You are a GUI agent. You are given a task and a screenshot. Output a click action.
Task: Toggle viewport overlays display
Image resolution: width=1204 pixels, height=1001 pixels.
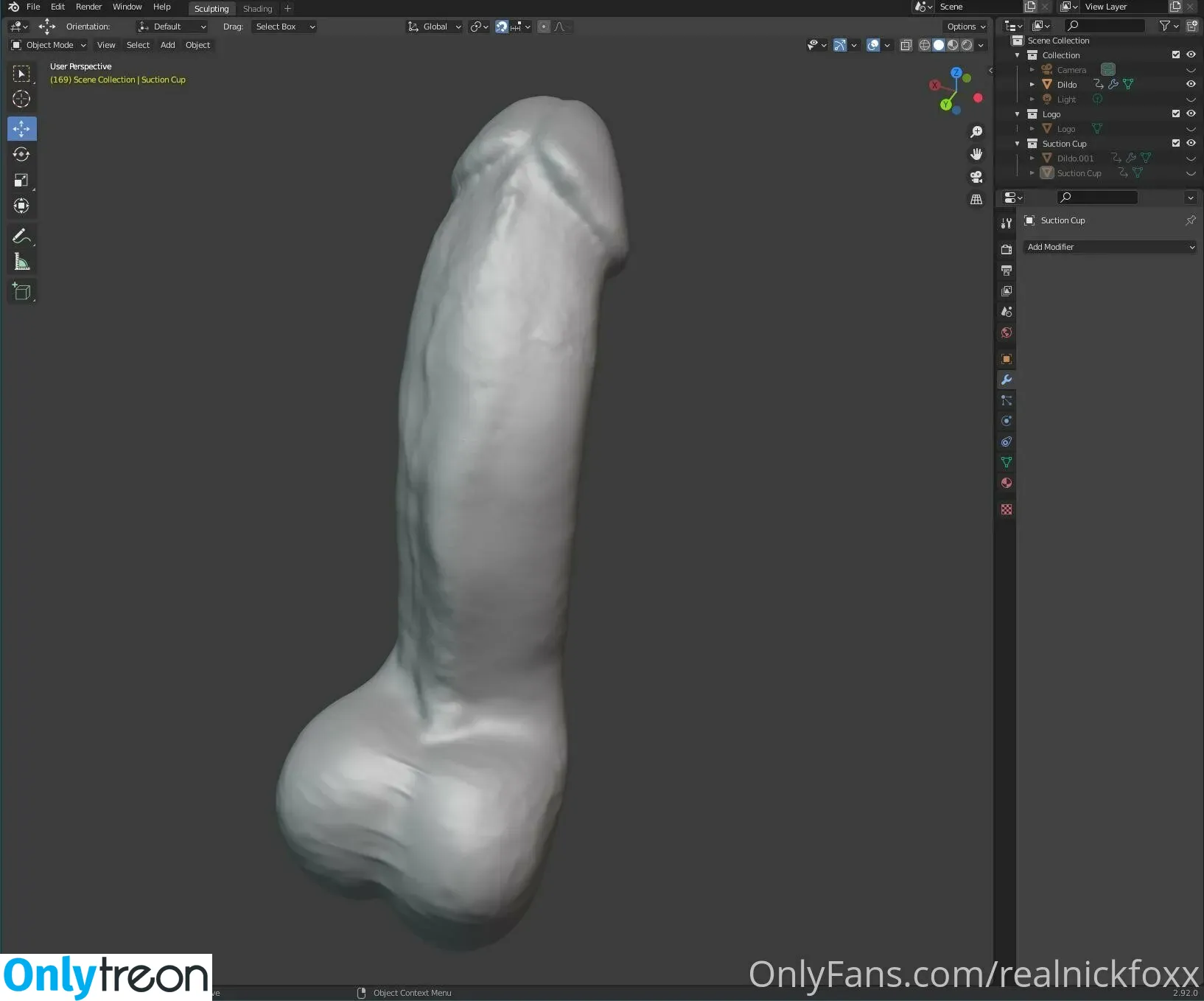pyautogui.click(x=873, y=45)
